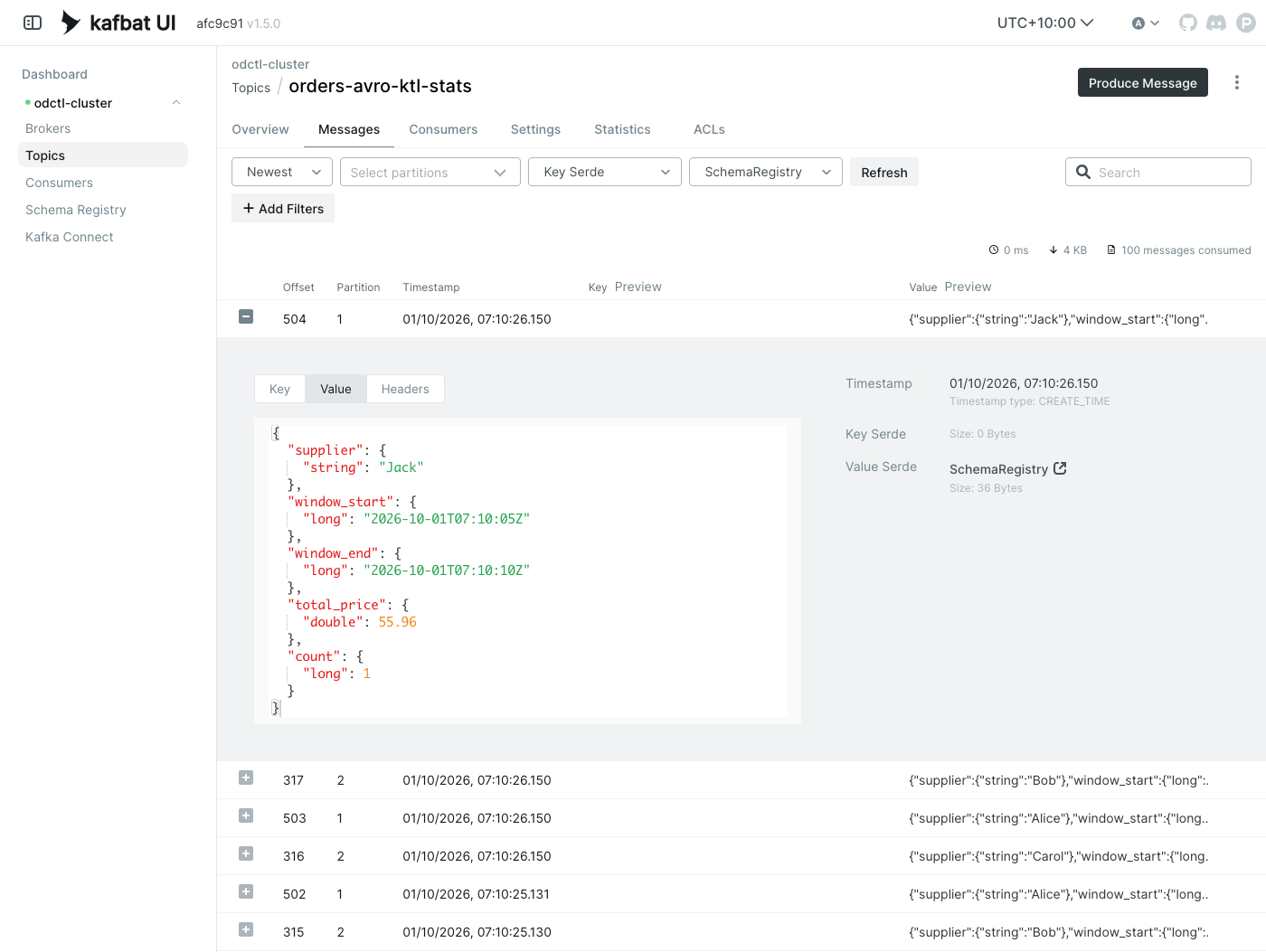Click the Refresh button
The image size is (1266, 952).
pyautogui.click(x=884, y=172)
